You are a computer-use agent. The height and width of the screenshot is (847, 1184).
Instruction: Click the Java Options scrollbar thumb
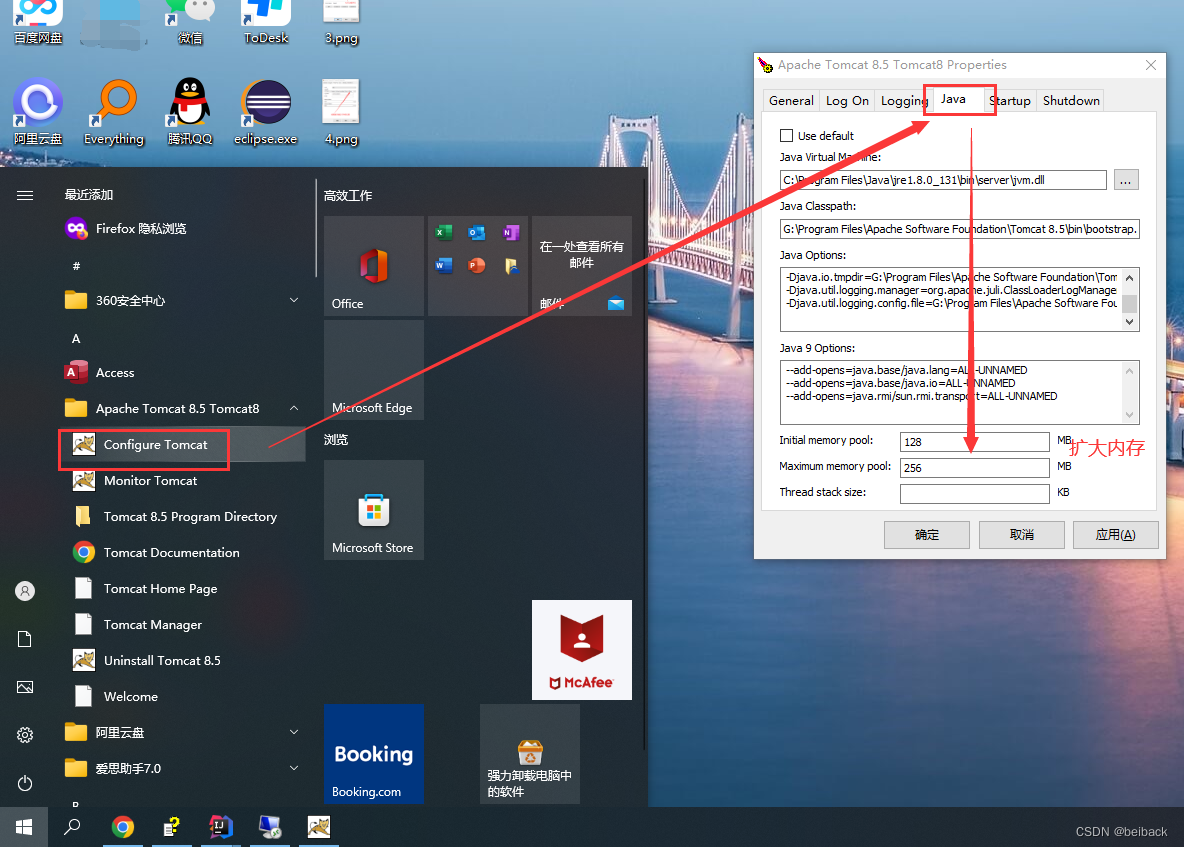[x=1130, y=303]
